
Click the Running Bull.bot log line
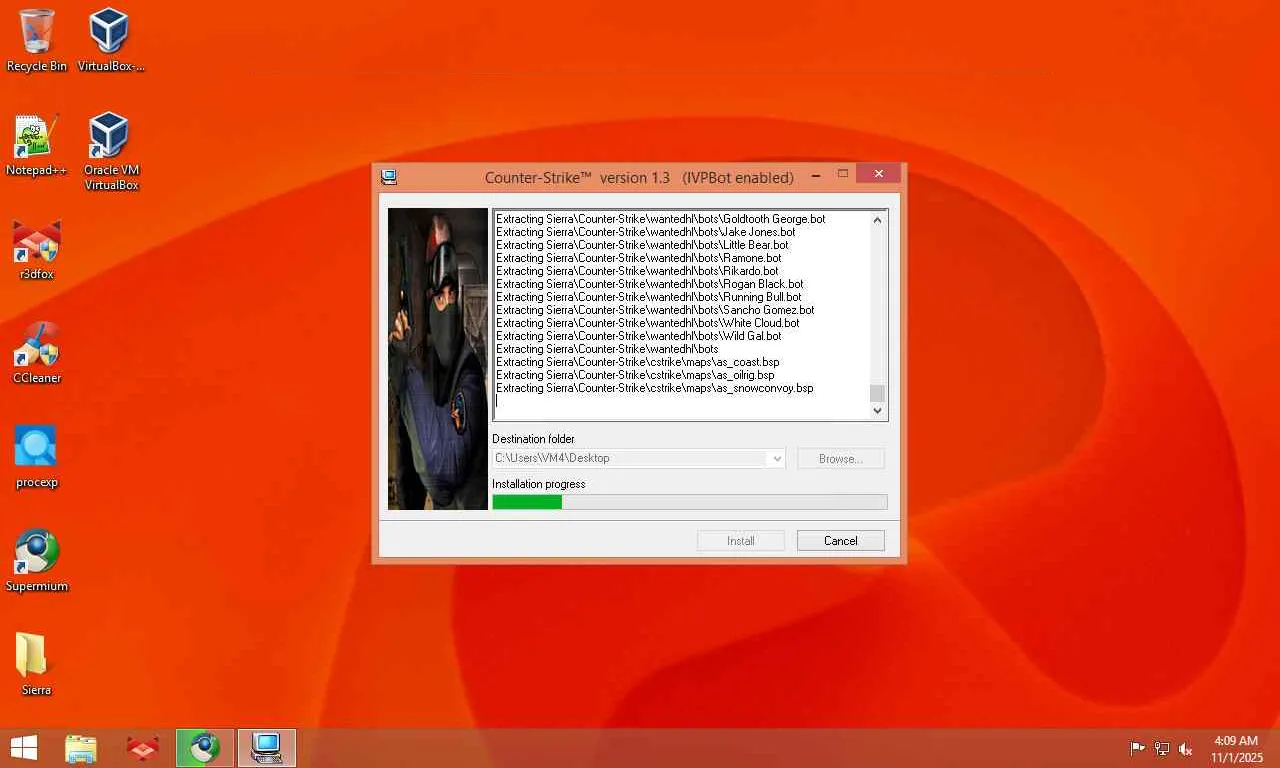pyautogui.click(x=649, y=297)
